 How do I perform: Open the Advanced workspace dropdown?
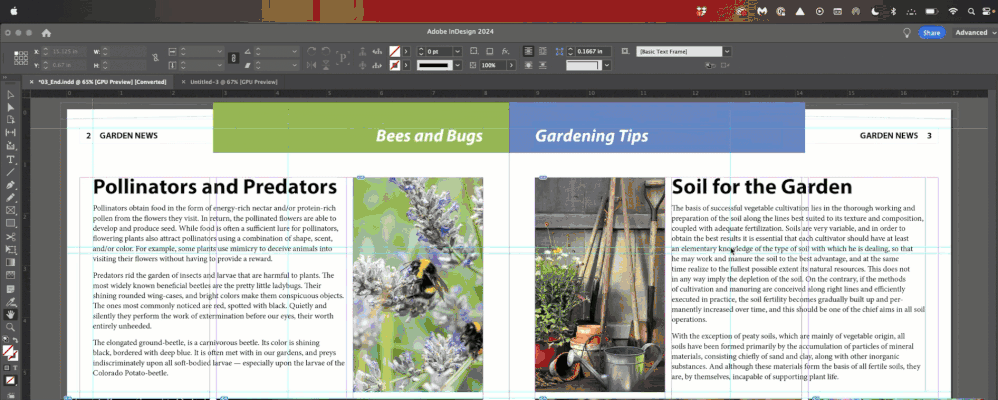974,32
